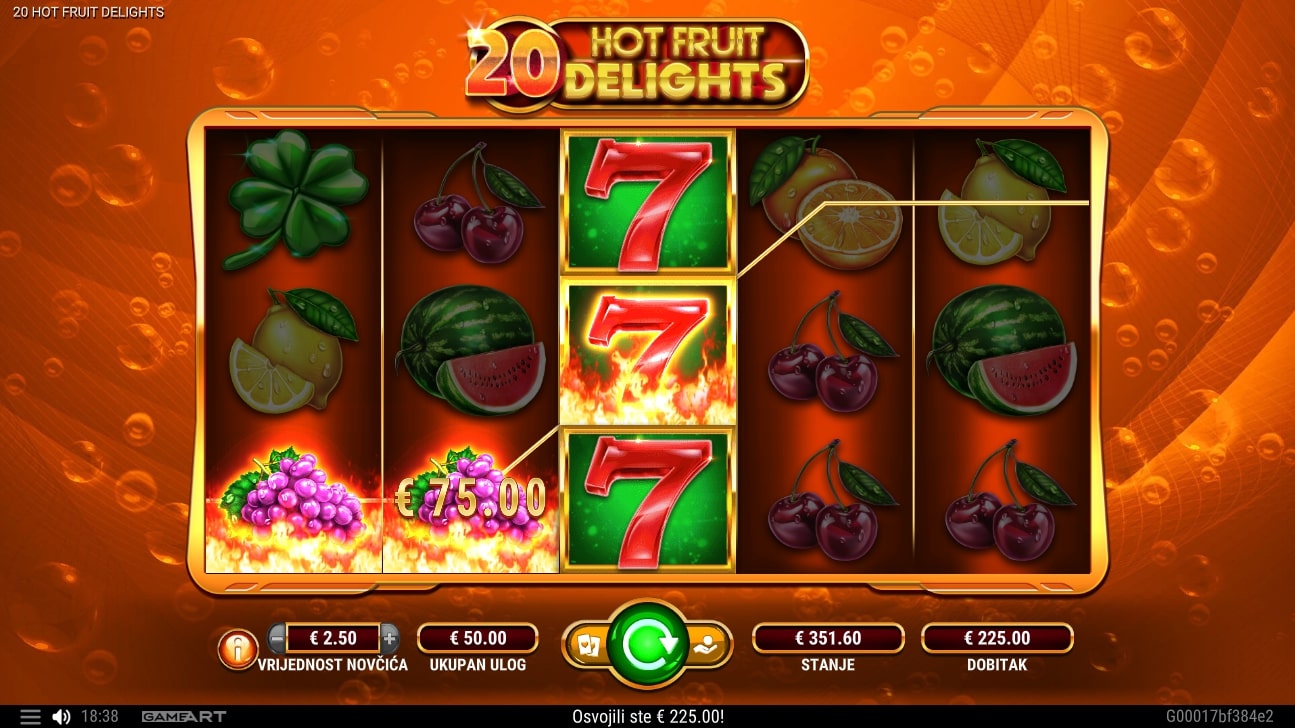Image resolution: width=1295 pixels, height=728 pixels.
Task: Click the coin value field showing € 2.50
Action: point(333,638)
